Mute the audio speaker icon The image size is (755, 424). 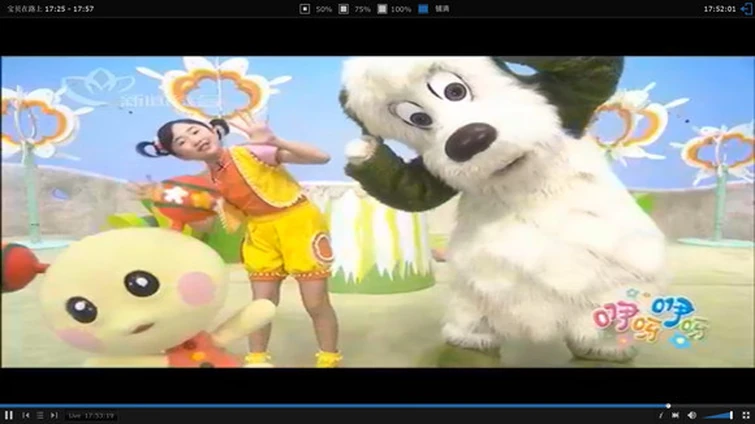click(x=692, y=415)
